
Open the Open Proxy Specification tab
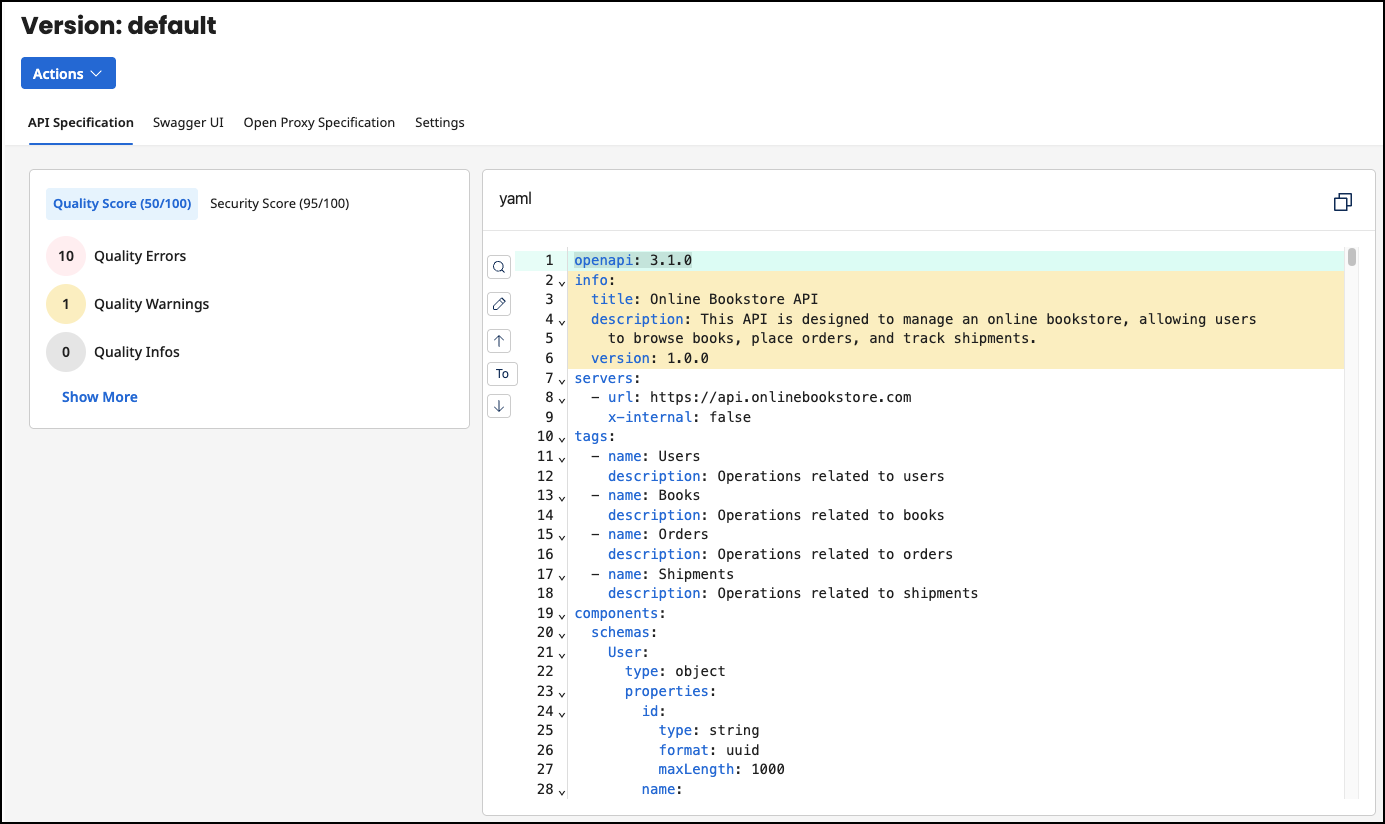319,122
